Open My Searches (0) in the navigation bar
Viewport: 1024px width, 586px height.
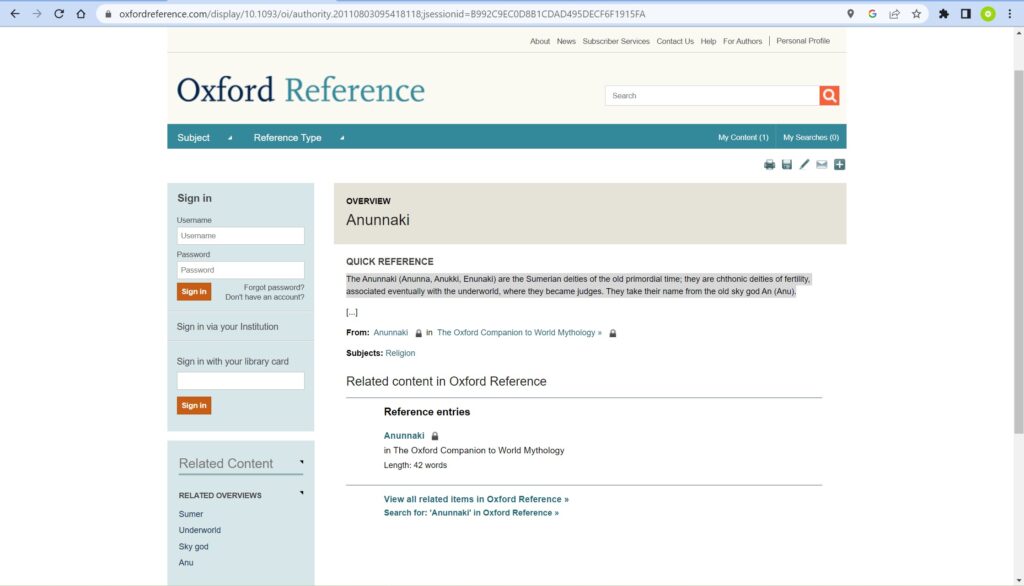click(810, 138)
